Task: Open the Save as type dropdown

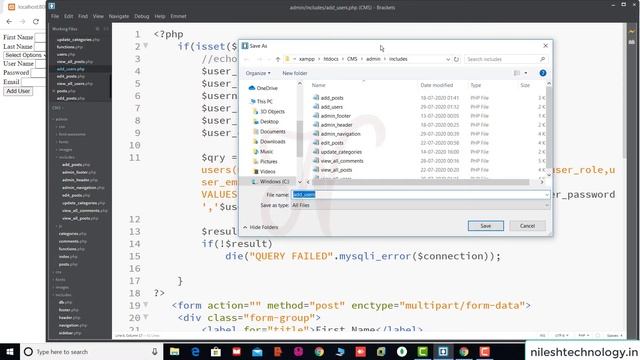Action: 420,205
